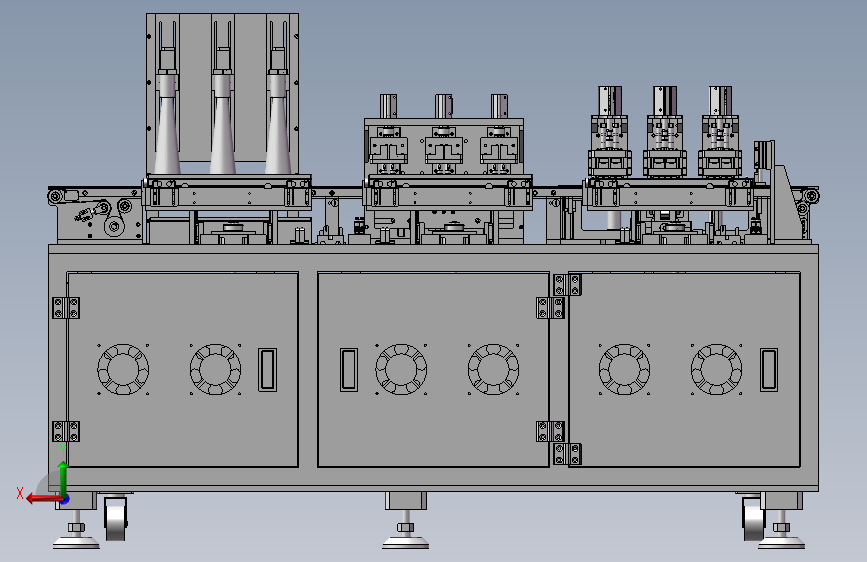The height and width of the screenshot is (562, 867).
Task: Select the middle cylinder atop the center press station
Action: 443,106
